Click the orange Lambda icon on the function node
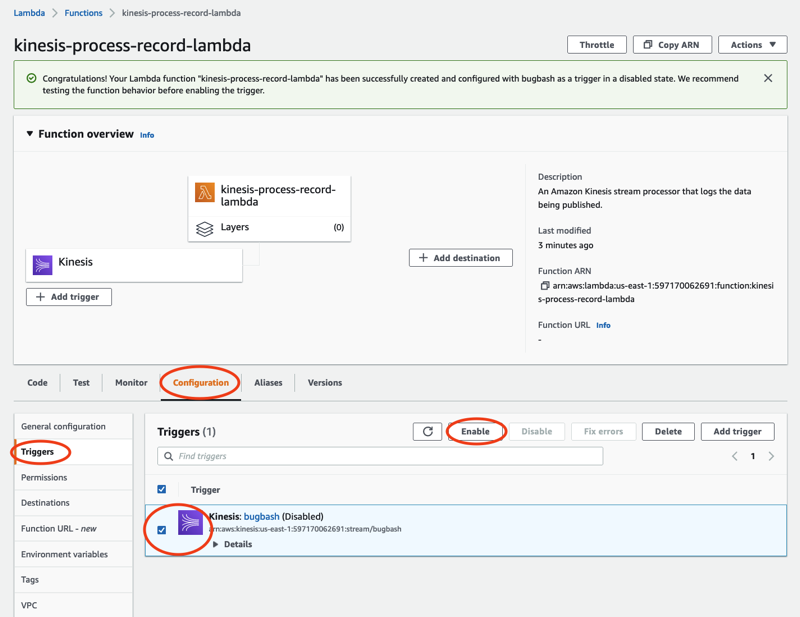This screenshot has width=800, height=617. click(x=206, y=191)
